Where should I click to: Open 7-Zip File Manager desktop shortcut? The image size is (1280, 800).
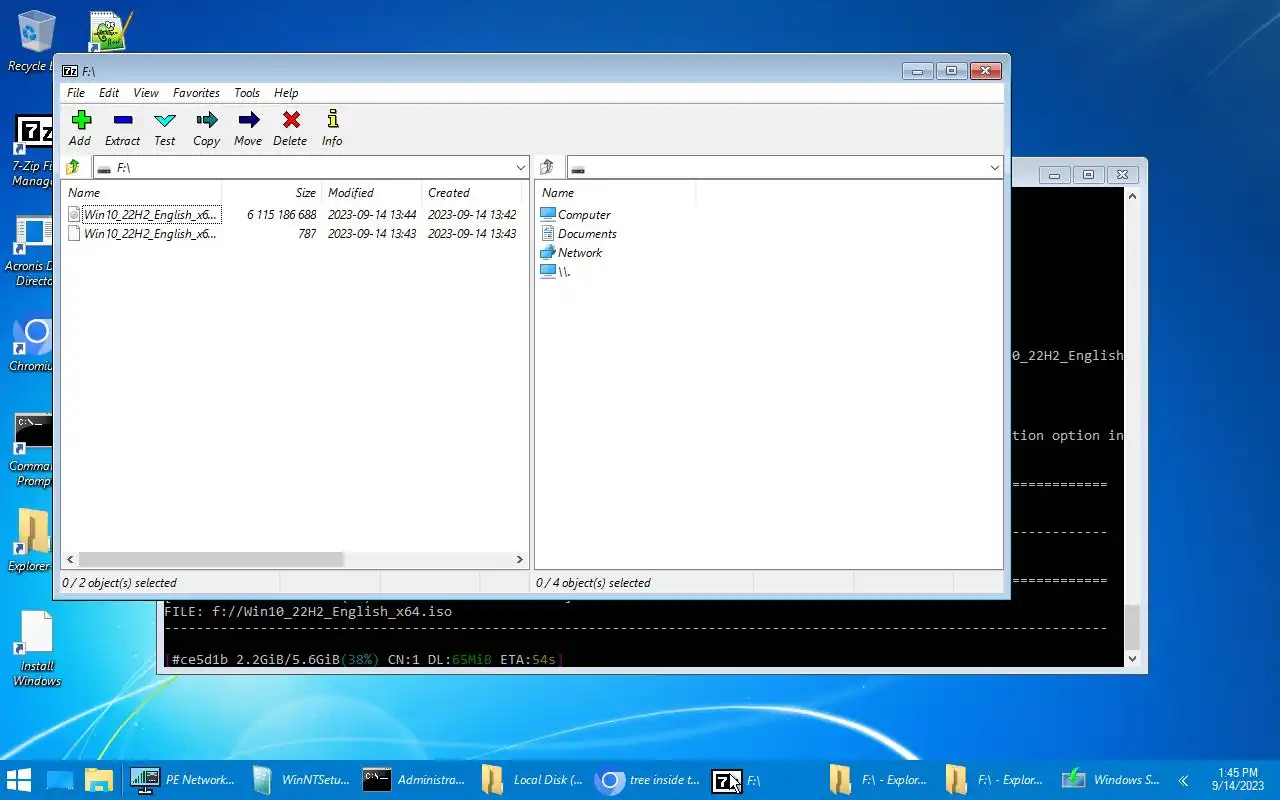(x=33, y=152)
